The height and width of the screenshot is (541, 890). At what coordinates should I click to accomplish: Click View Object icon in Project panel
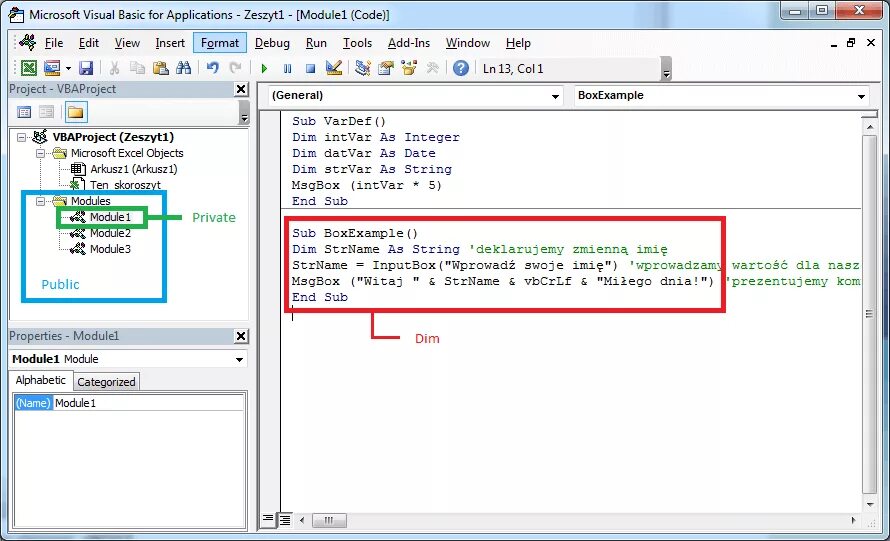tap(47, 112)
